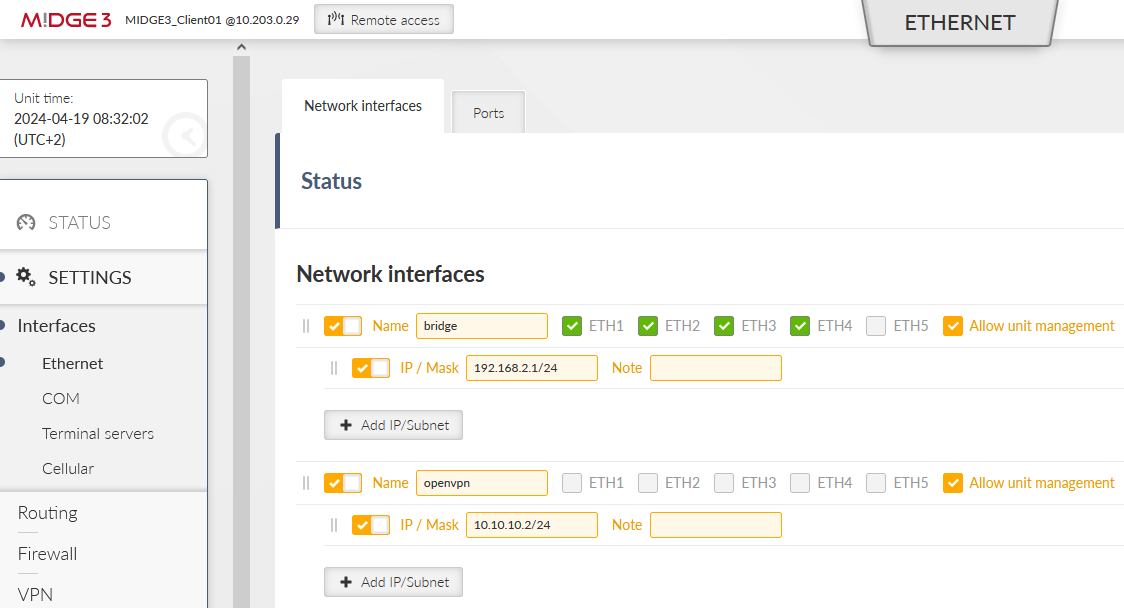Switch to the Ports tab

coord(488,113)
